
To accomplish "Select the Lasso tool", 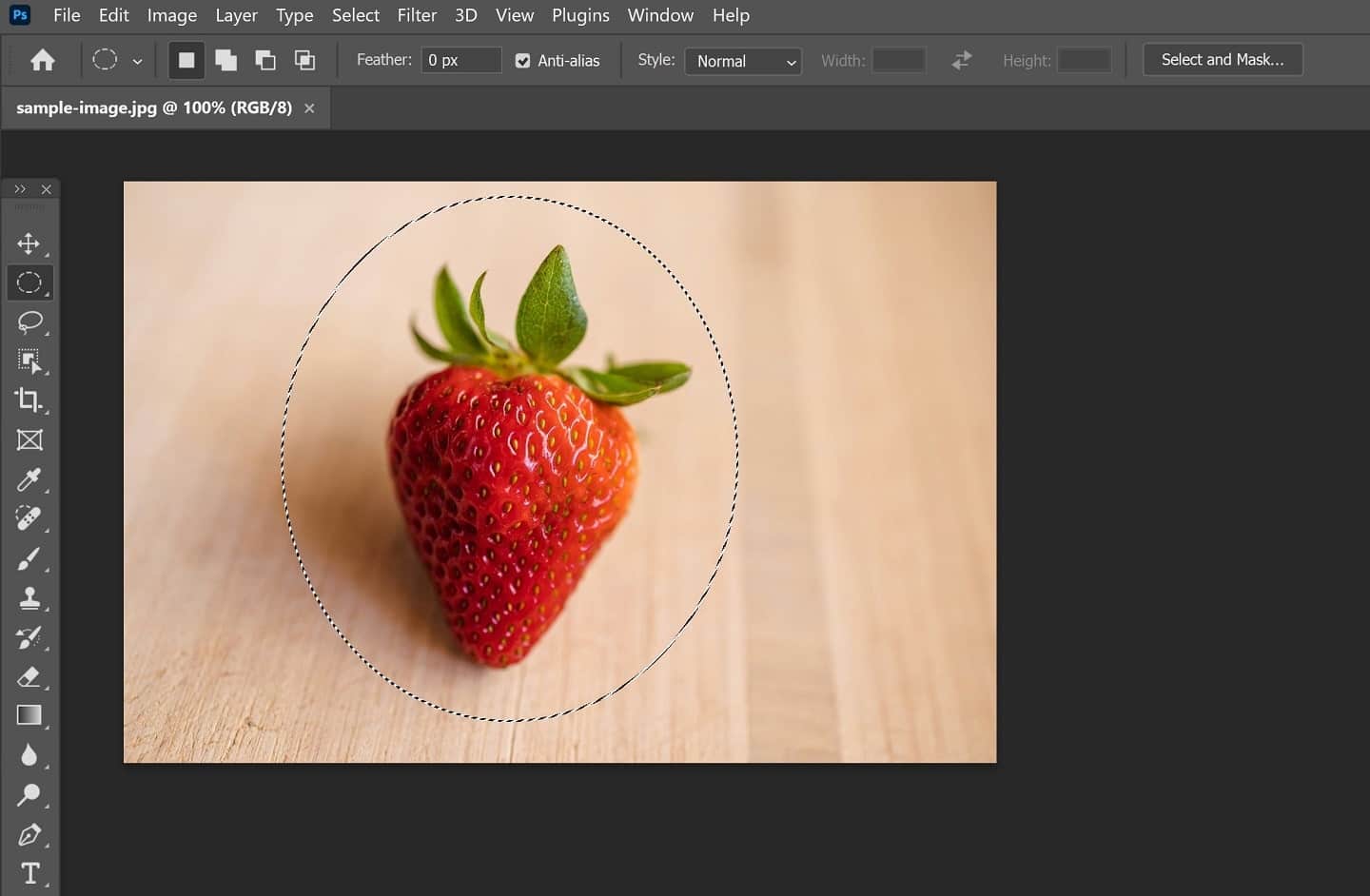I will (29, 322).
